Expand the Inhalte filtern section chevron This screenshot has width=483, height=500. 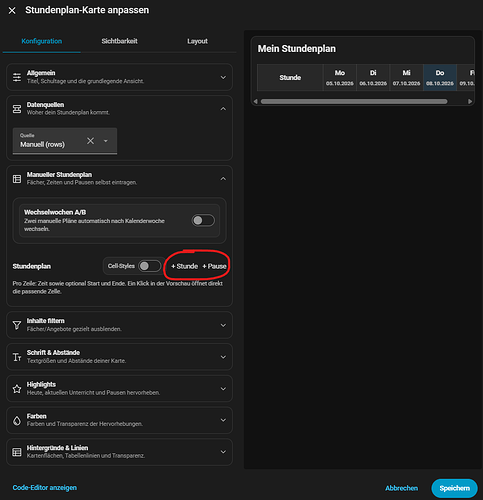click(x=223, y=325)
